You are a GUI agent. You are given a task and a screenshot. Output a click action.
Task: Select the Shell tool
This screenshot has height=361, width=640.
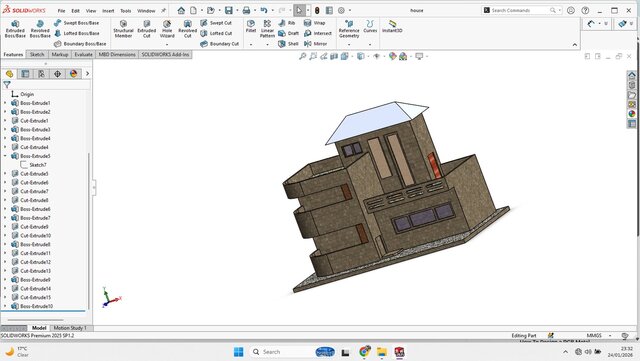[x=288, y=44]
